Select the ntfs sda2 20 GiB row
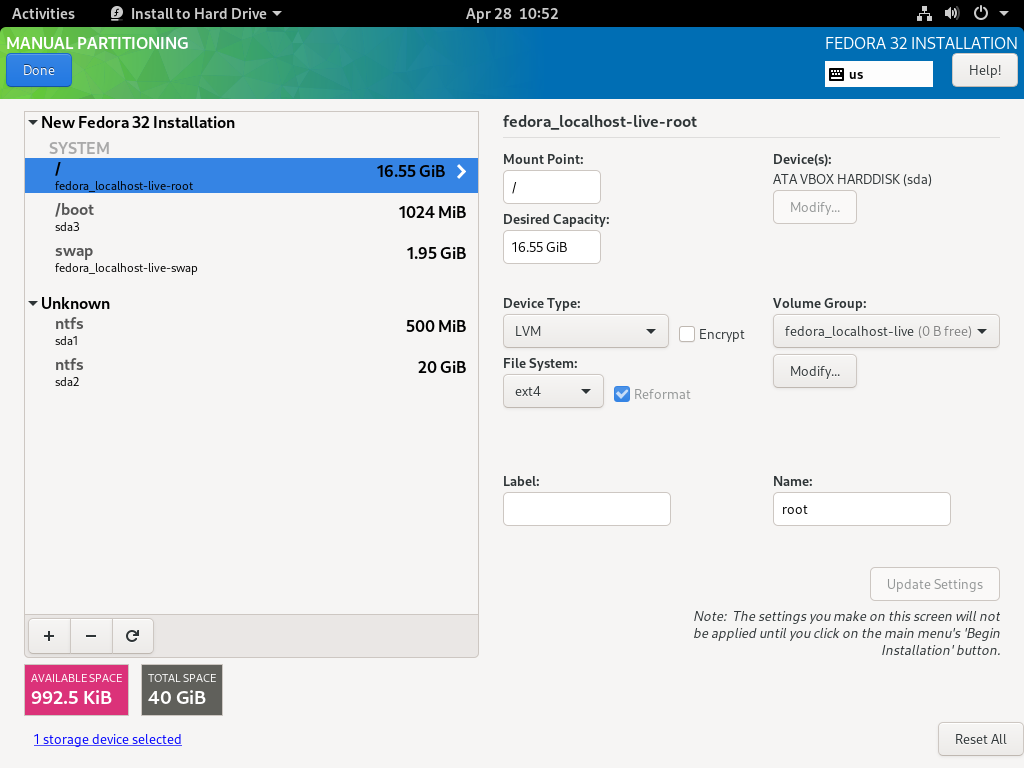 pyautogui.click(x=251, y=373)
